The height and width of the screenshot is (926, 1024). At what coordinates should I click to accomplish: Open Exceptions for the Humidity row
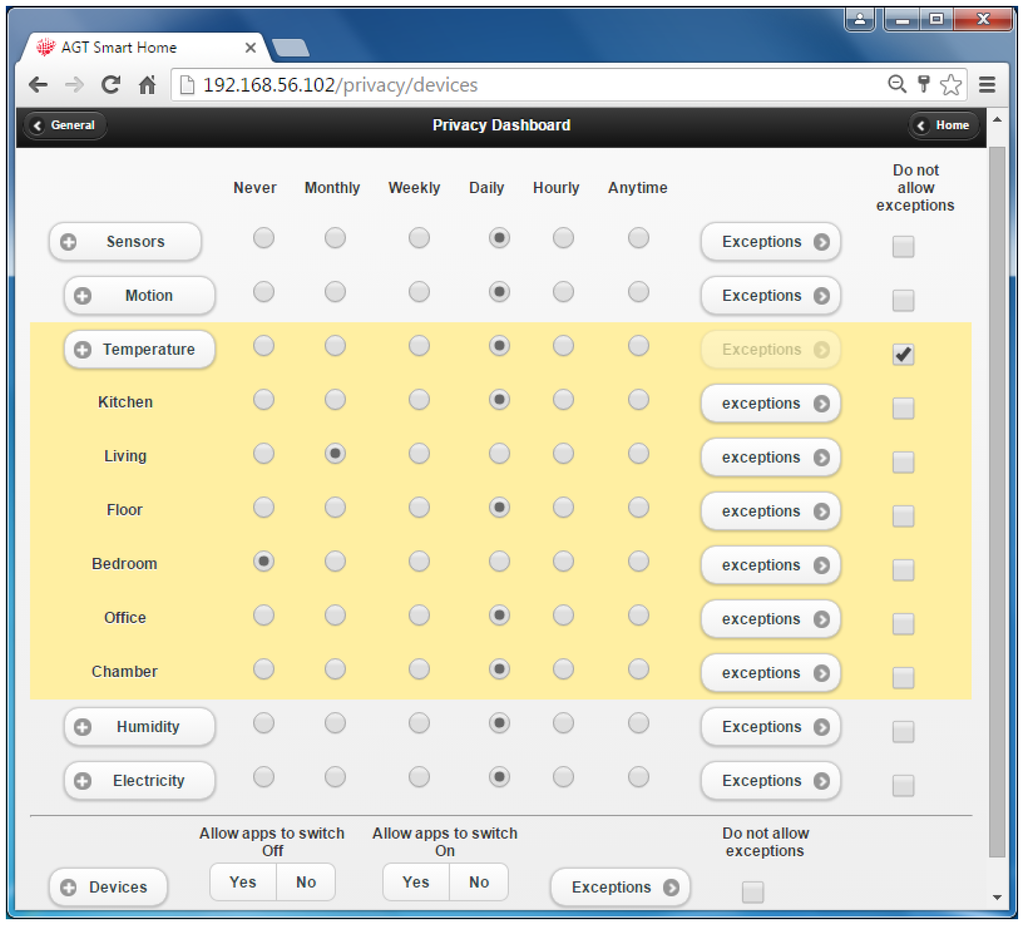click(x=771, y=727)
